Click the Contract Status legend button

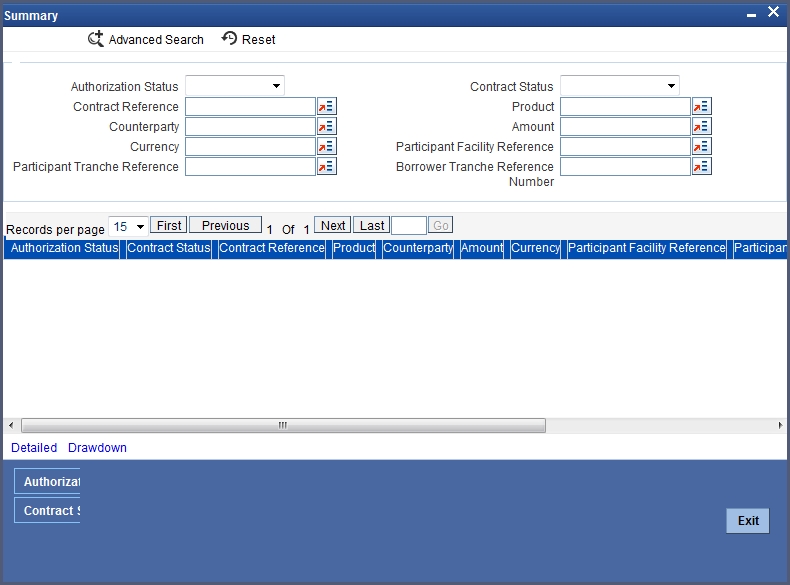pos(47,510)
